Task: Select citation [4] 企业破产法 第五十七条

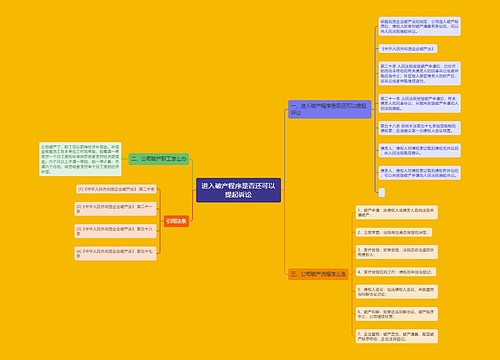Action: [x=115, y=253]
